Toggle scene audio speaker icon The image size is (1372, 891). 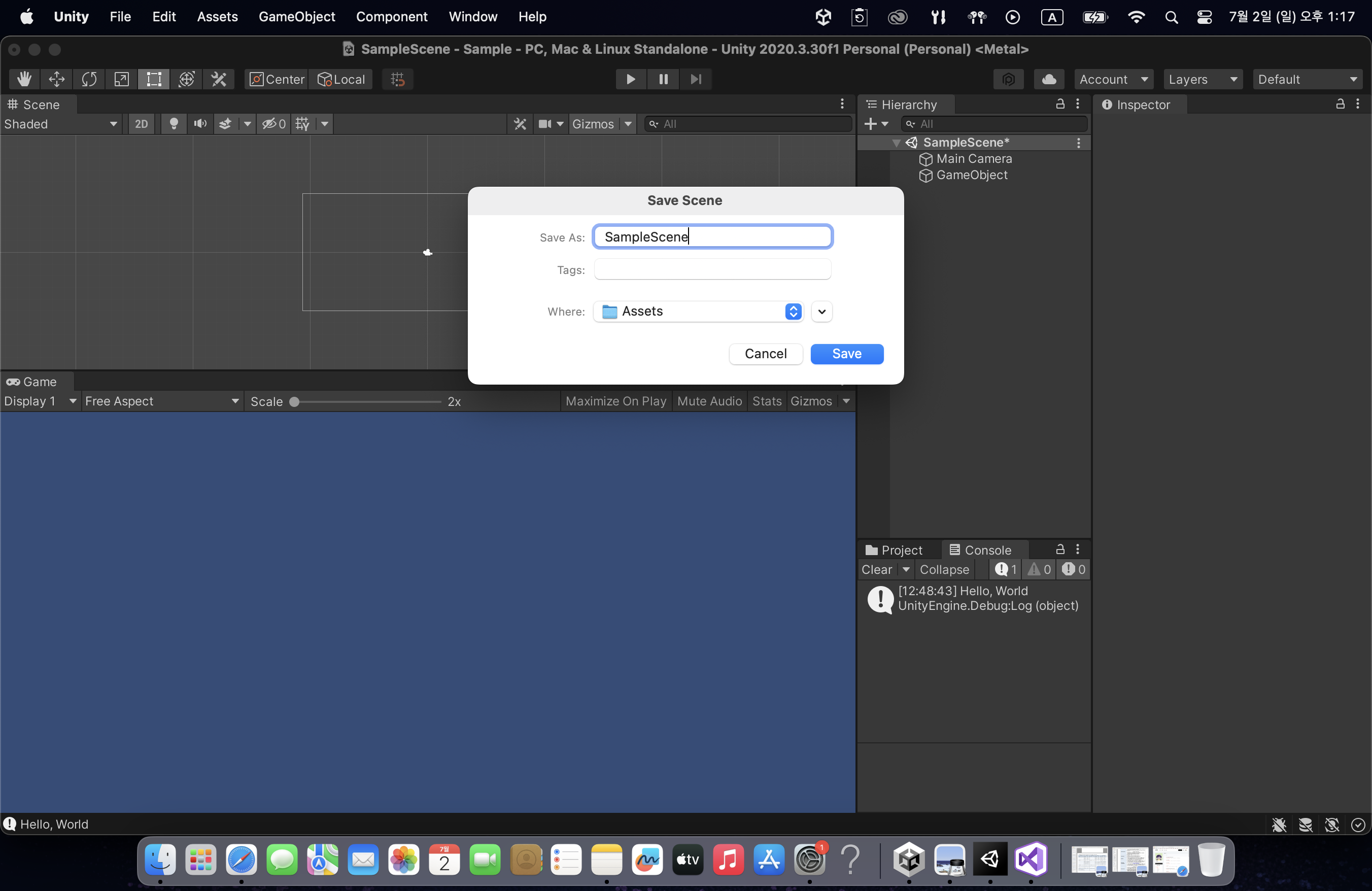pos(200,124)
